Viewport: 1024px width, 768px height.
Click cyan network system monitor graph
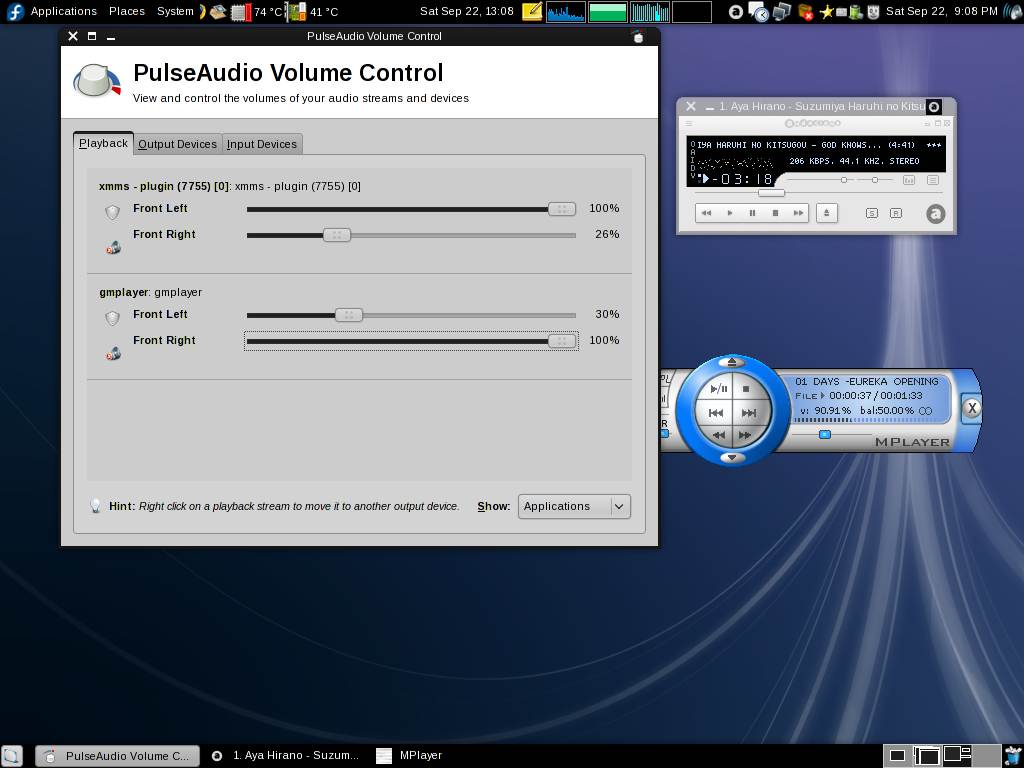pos(650,12)
